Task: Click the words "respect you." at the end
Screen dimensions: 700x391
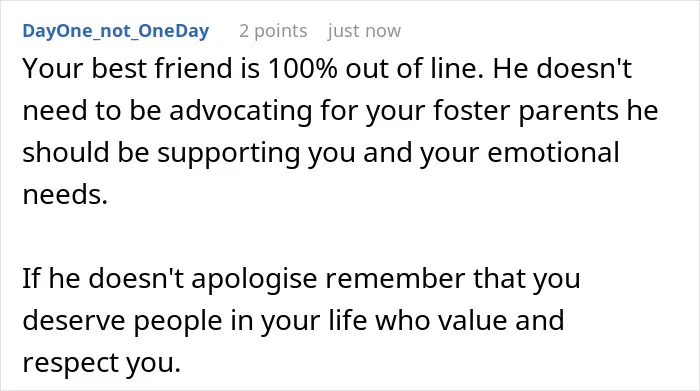Action: pos(102,363)
